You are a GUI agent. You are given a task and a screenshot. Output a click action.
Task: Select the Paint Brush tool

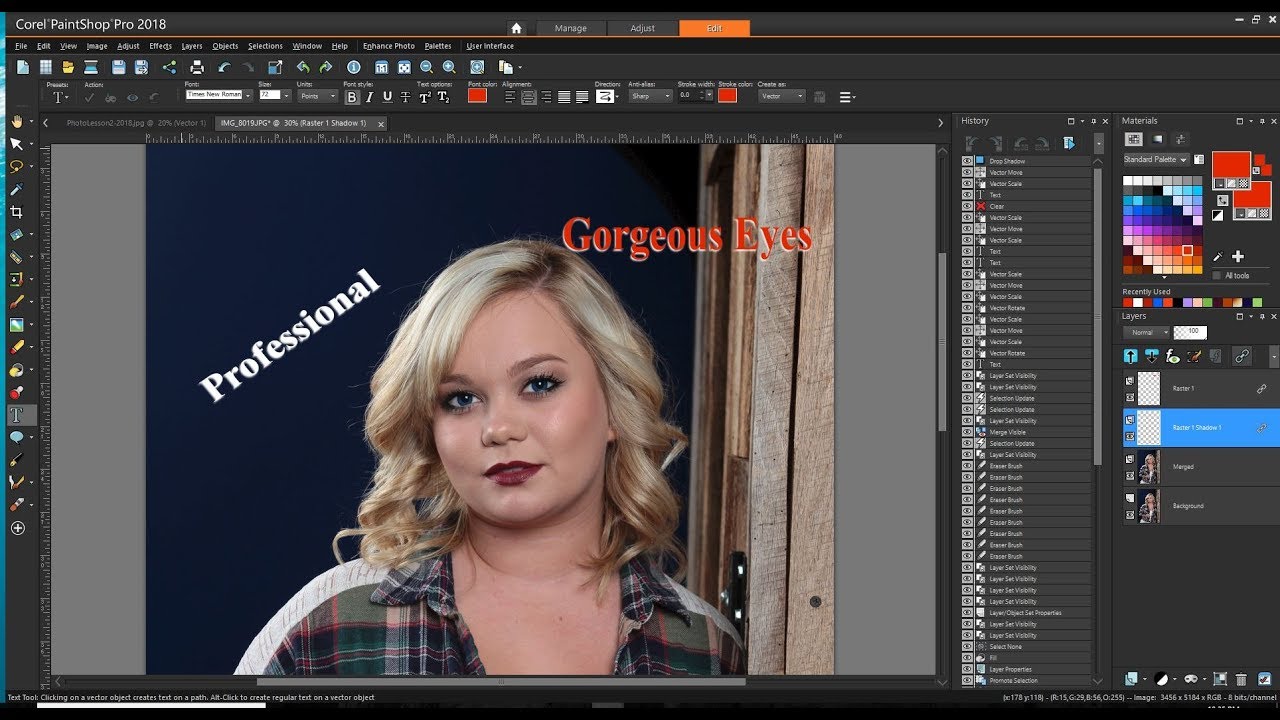tap(16, 302)
